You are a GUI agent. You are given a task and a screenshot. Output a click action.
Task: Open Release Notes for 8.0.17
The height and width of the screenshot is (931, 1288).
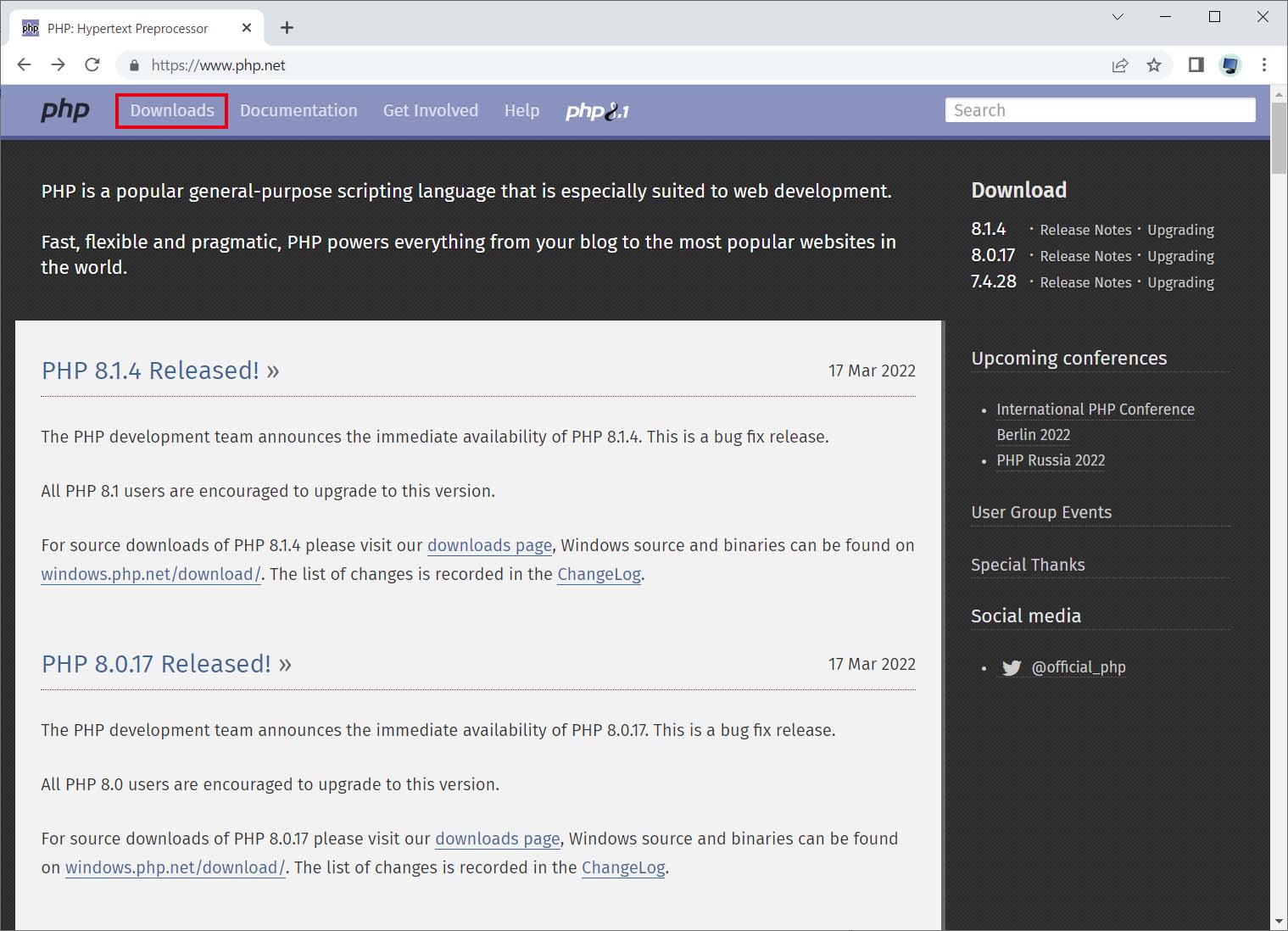point(1085,256)
